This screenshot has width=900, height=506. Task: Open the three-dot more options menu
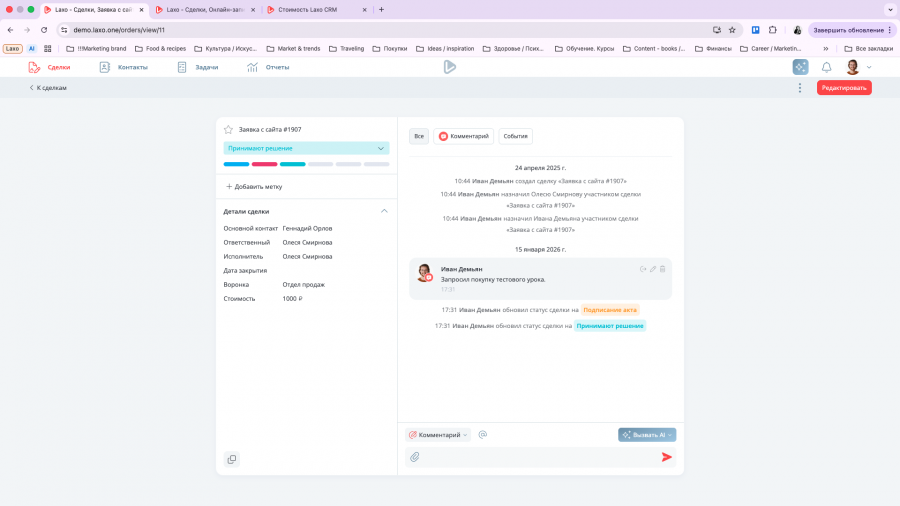click(800, 88)
